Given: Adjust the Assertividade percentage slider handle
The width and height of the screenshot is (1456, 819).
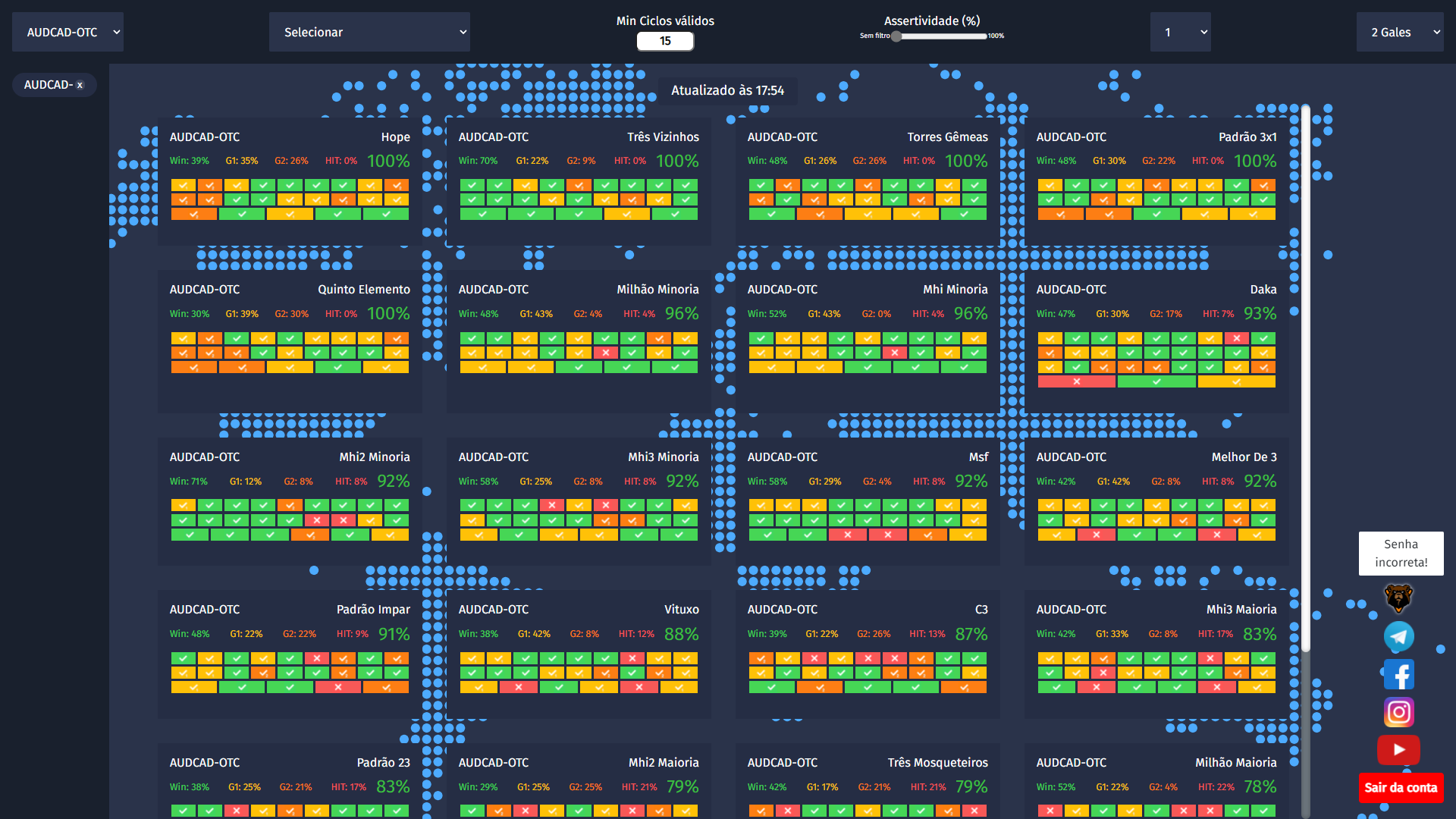Looking at the screenshot, I should coord(896,36).
